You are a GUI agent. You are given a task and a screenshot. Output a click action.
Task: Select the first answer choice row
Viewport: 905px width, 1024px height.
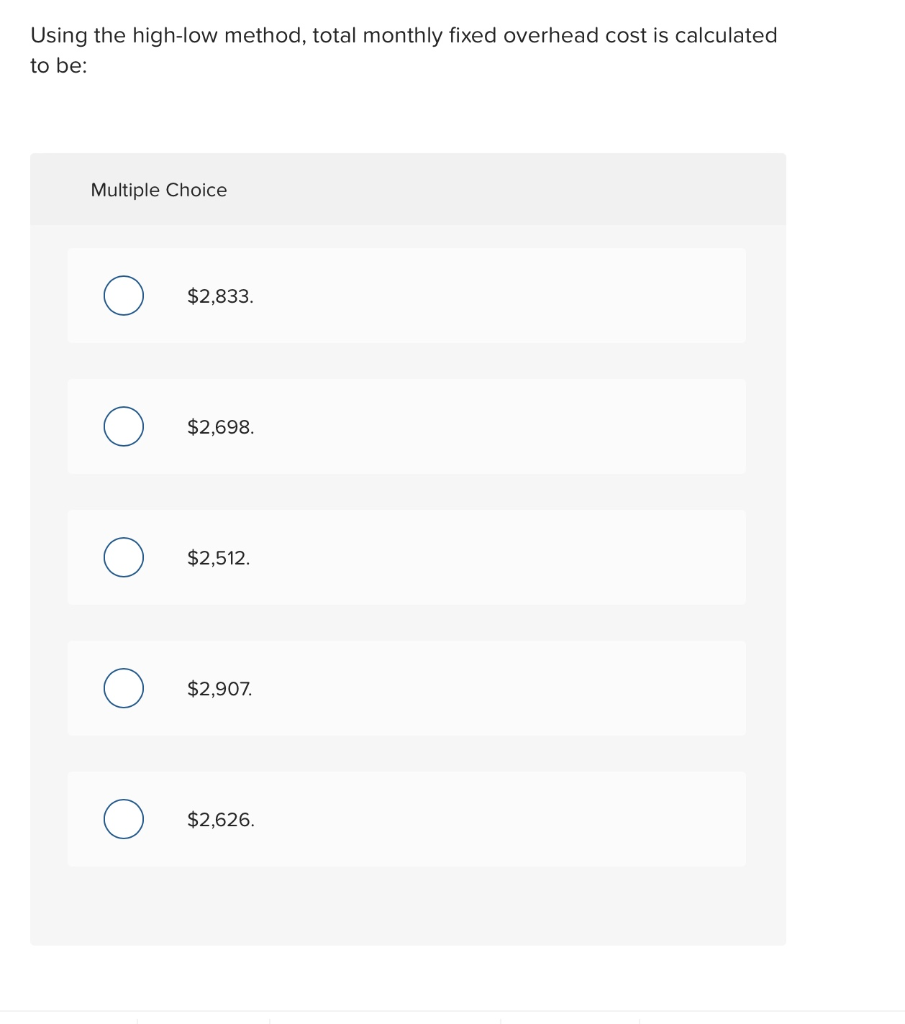(x=406, y=295)
